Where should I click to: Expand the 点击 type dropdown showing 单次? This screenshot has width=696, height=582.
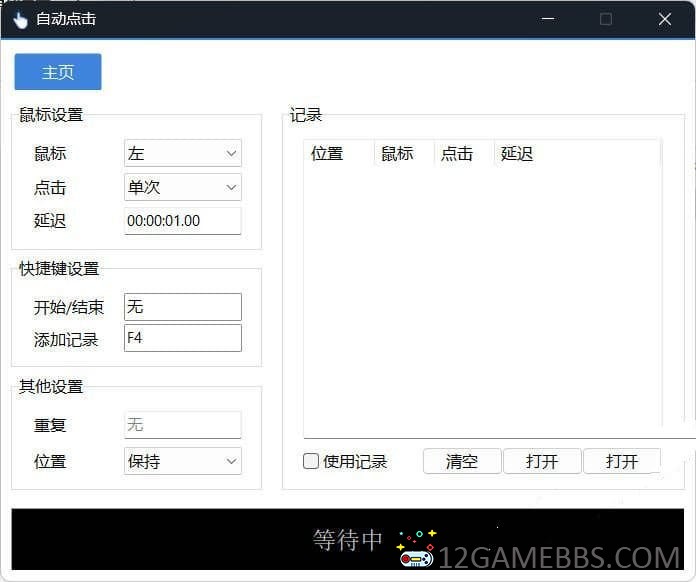pos(182,187)
